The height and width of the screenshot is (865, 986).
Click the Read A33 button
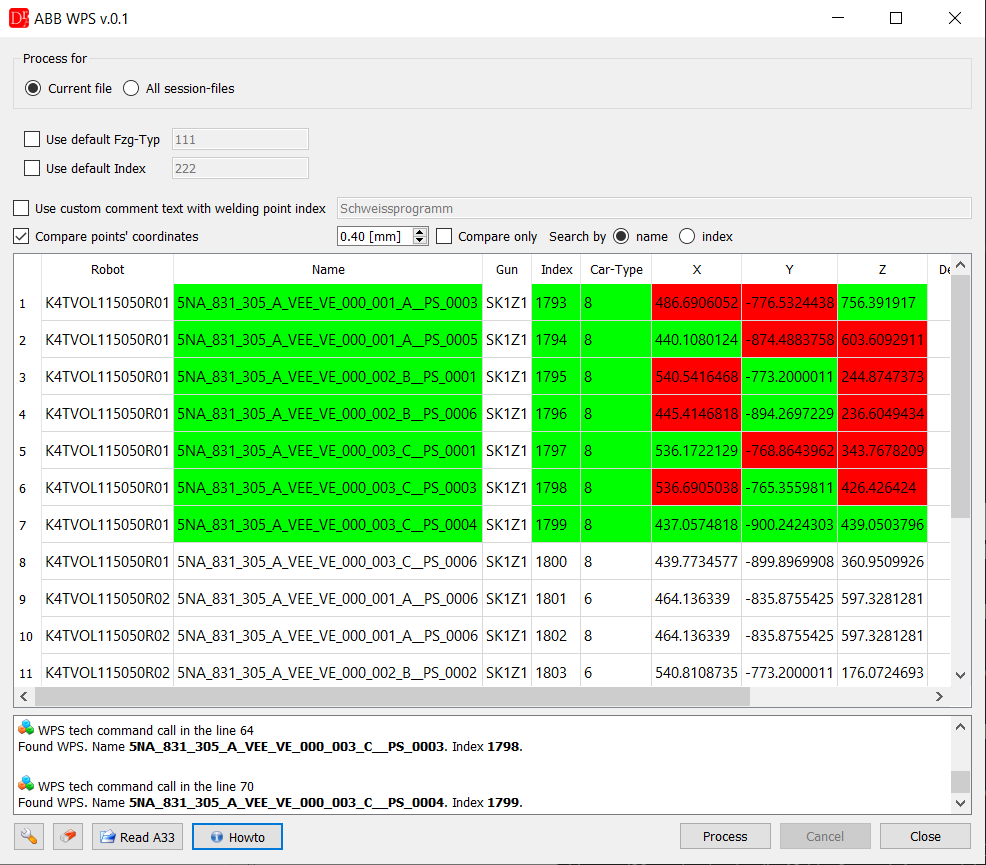(x=138, y=837)
